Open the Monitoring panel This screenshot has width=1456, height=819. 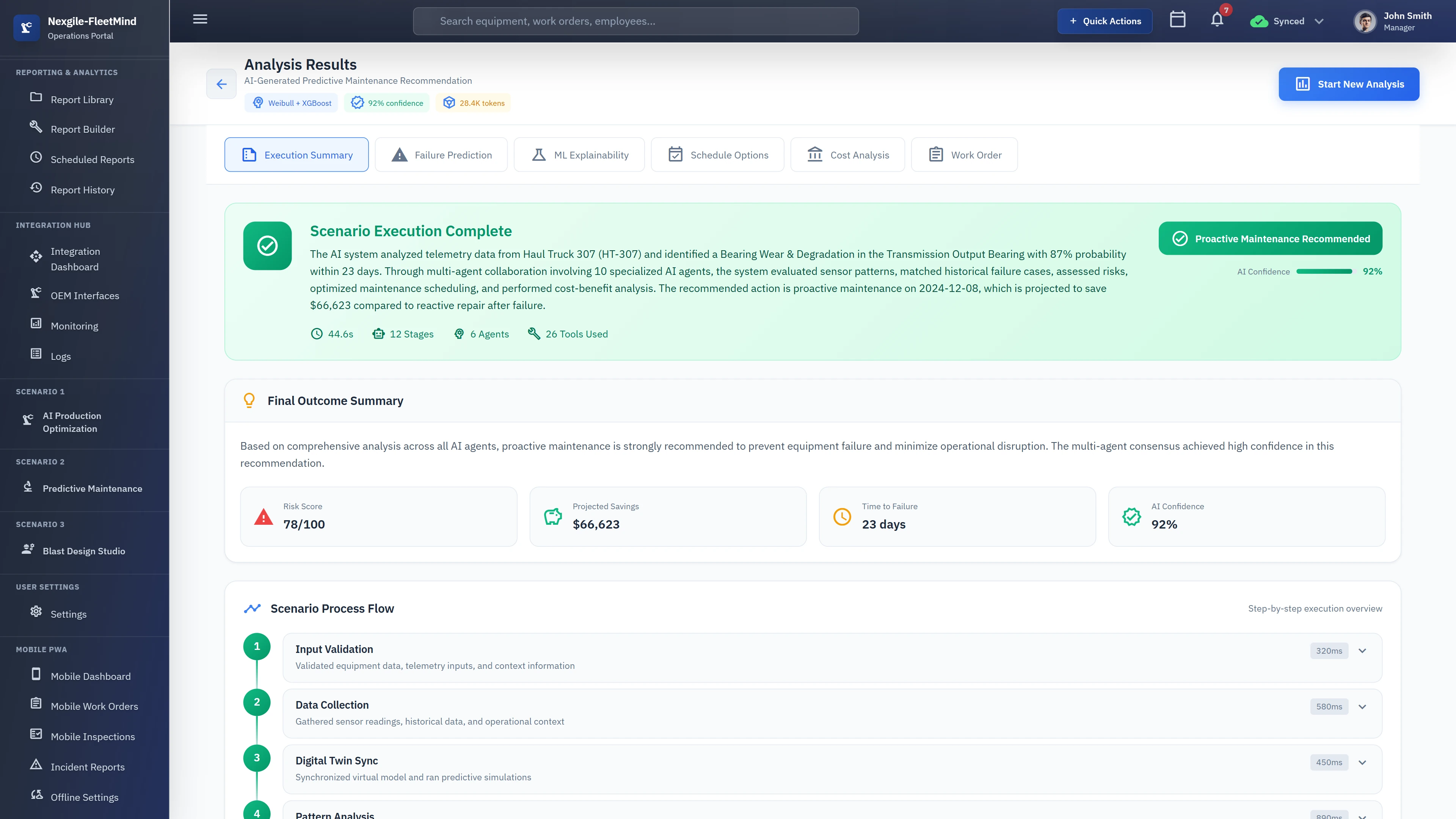coord(74,326)
